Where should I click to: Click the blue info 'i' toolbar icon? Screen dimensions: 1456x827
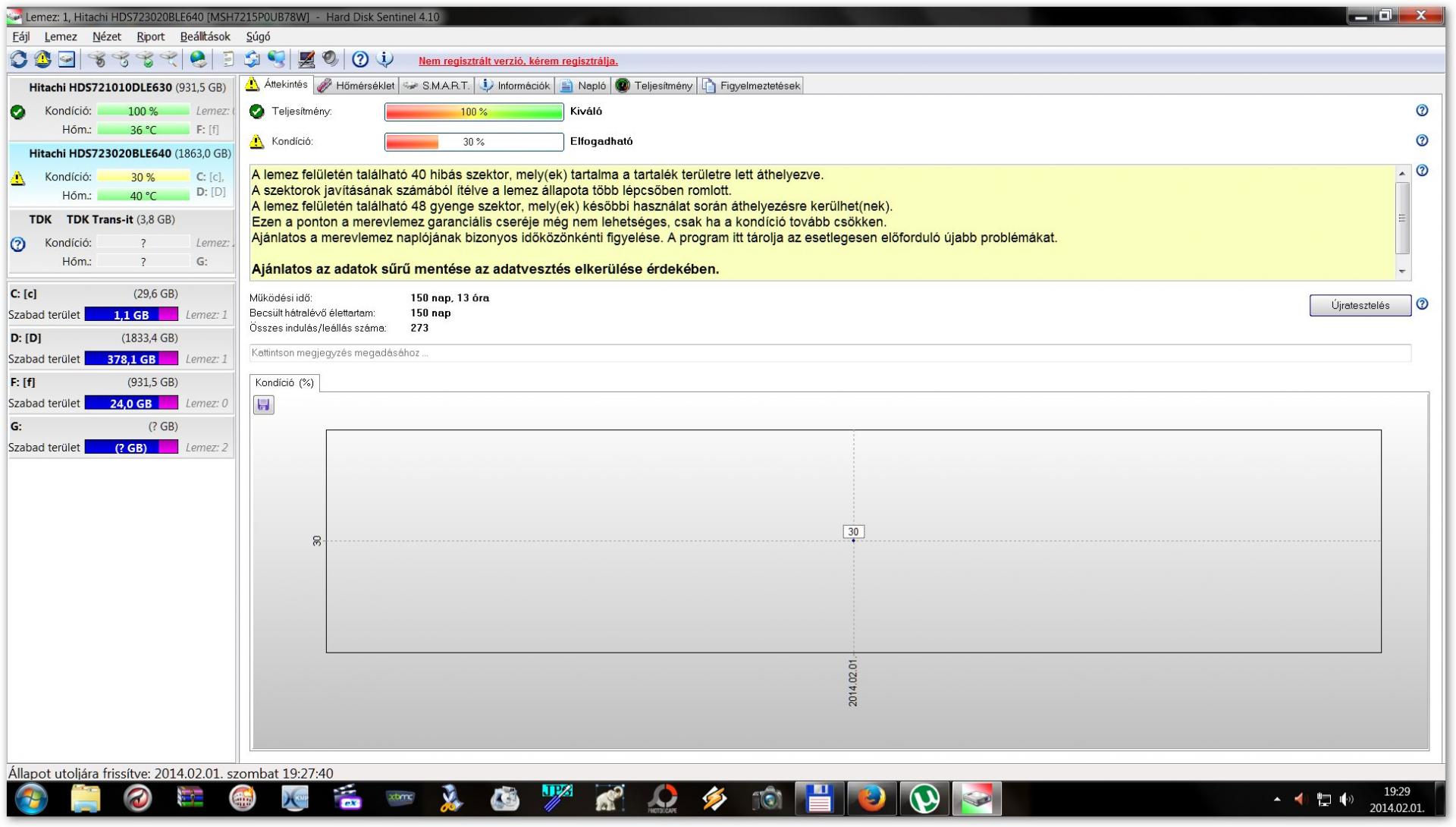point(384,59)
